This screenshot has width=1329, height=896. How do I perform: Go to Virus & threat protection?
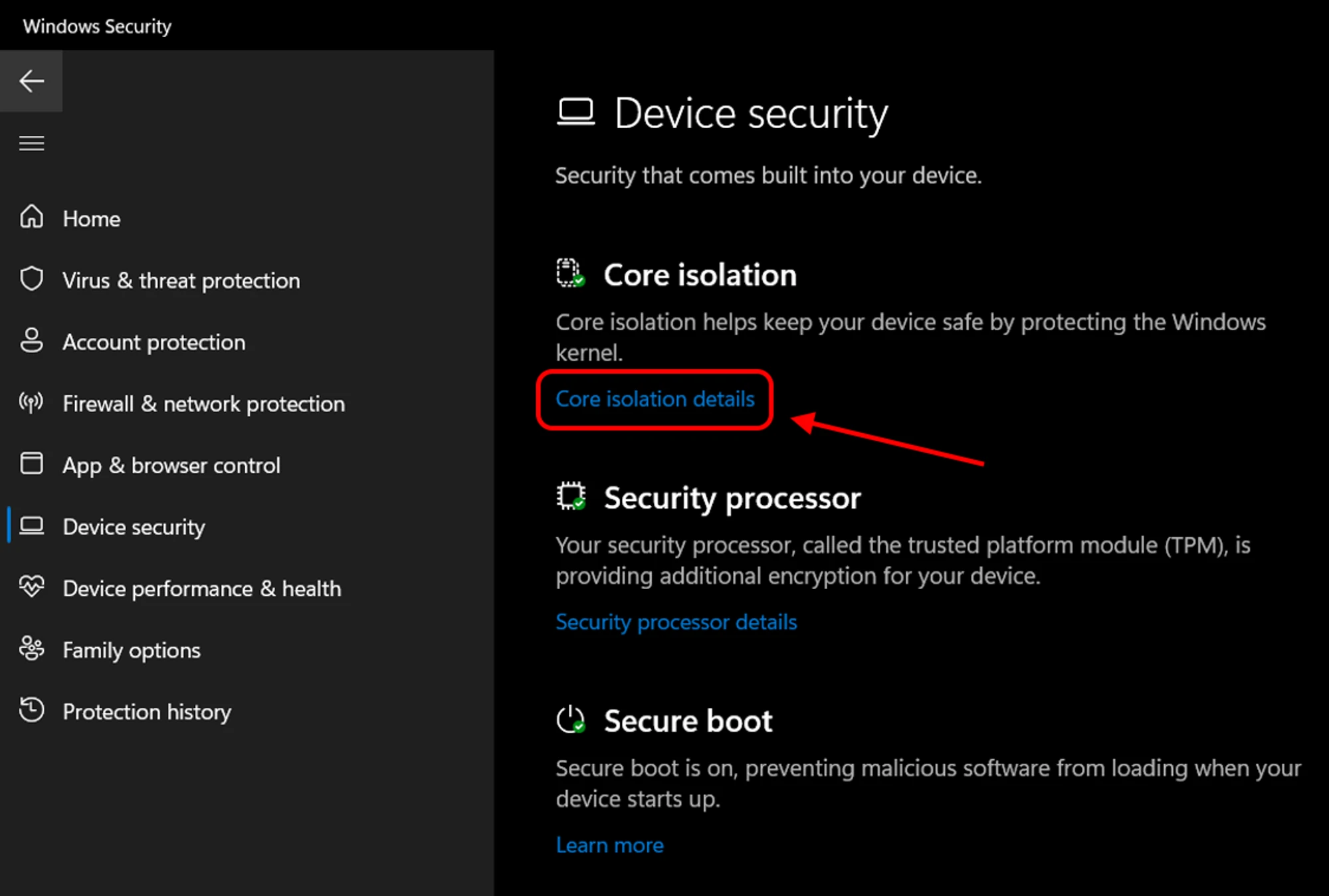181,281
